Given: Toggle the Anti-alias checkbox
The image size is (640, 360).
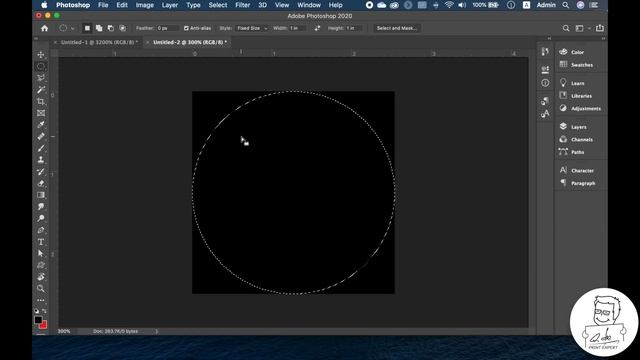Looking at the screenshot, I should pos(186,28).
